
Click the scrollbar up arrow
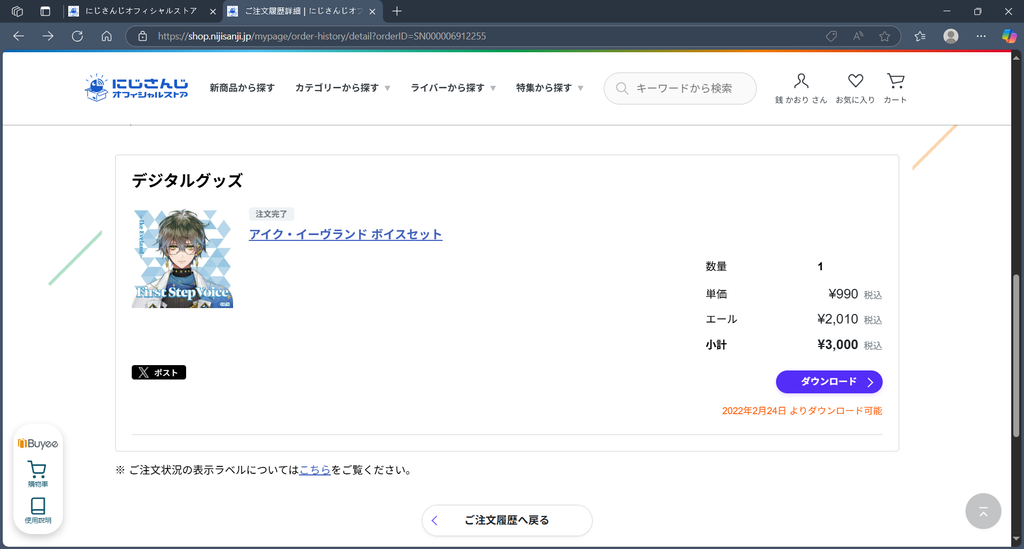(x=1016, y=57)
